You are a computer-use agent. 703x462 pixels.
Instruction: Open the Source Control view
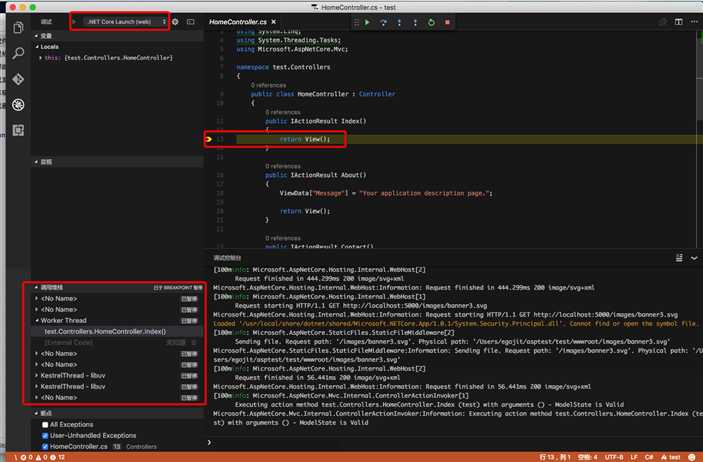pos(18,79)
